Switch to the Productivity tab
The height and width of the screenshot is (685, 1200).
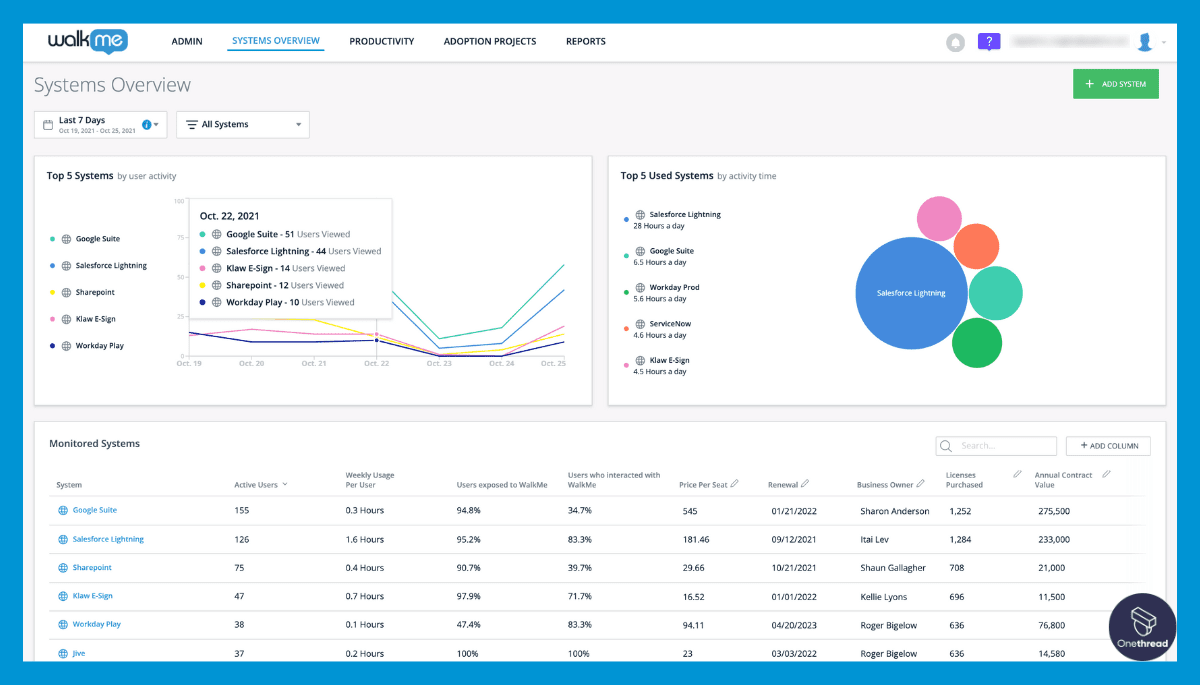coord(381,41)
